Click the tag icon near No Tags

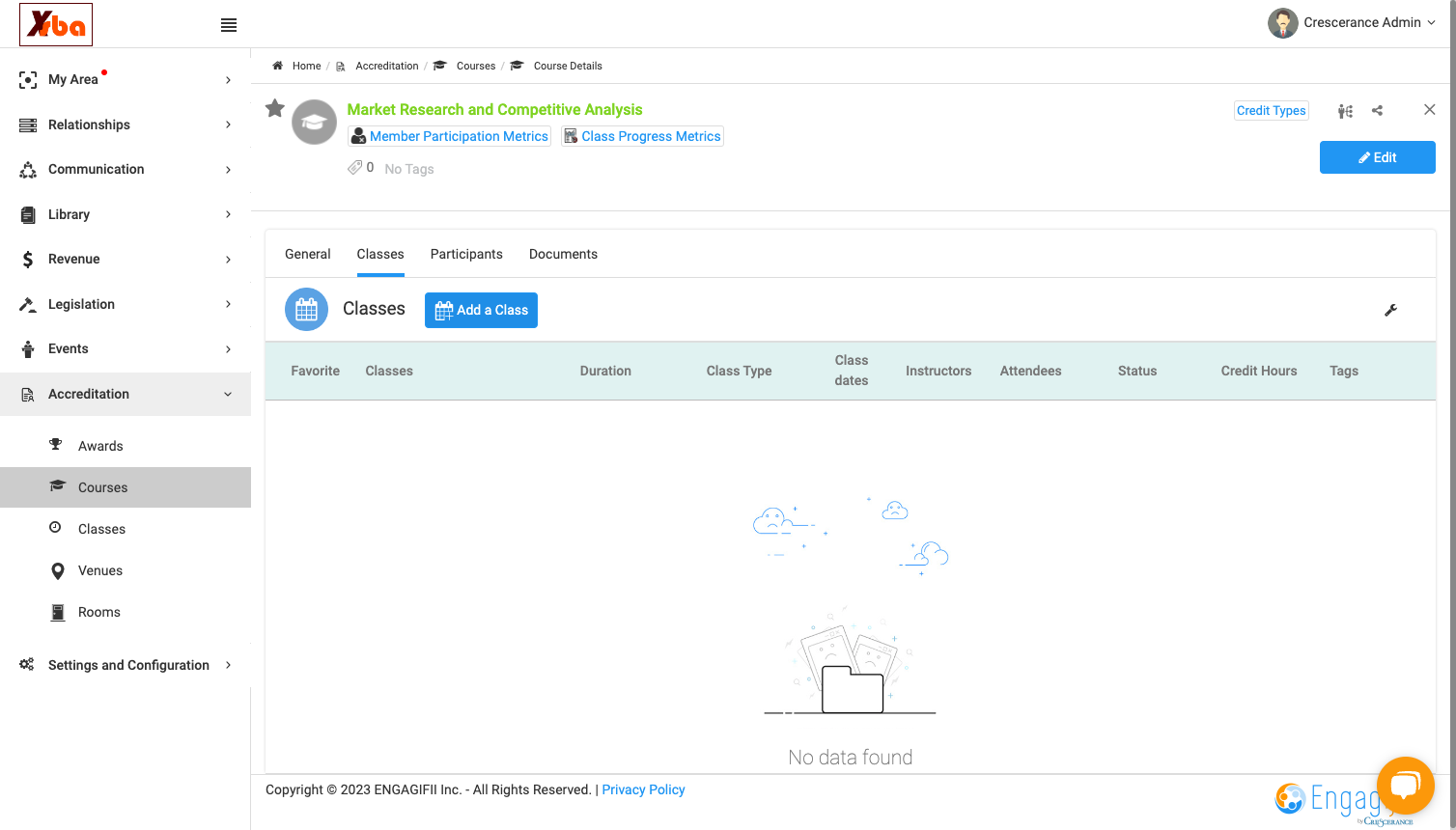[x=355, y=168]
